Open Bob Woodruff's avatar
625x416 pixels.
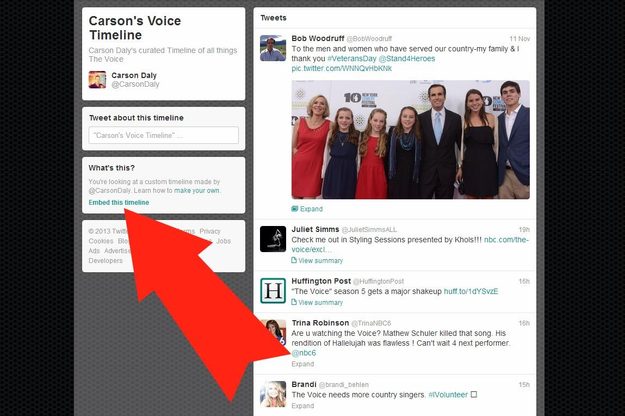coord(273,48)
